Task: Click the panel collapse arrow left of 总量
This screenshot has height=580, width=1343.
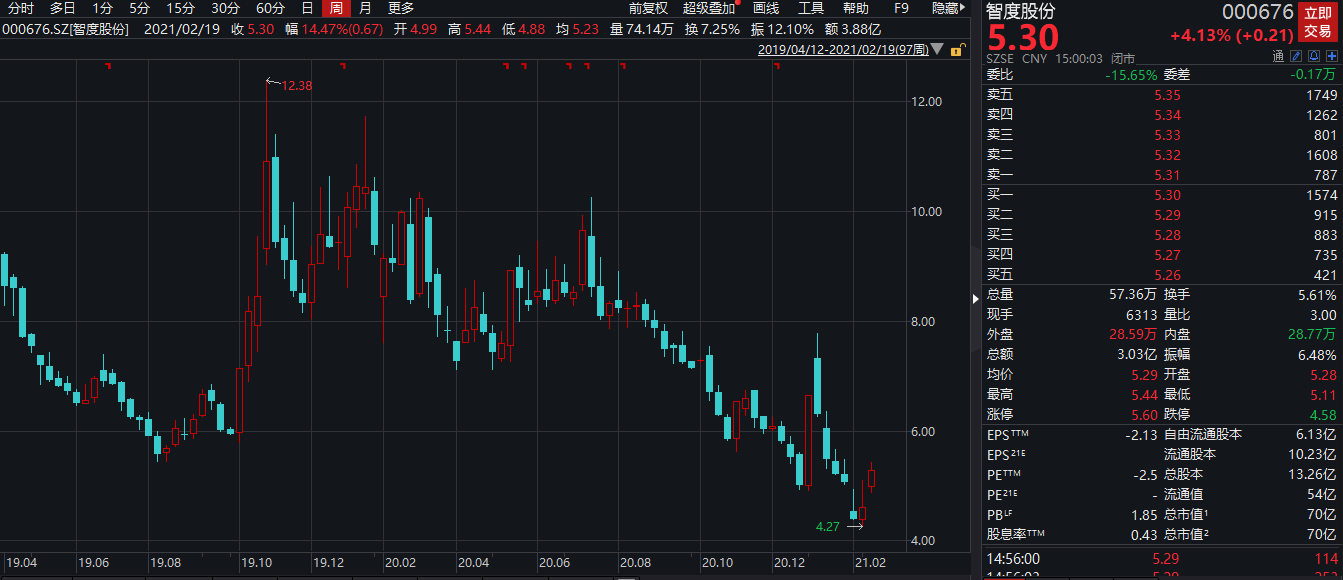Action: coord(976,297)
